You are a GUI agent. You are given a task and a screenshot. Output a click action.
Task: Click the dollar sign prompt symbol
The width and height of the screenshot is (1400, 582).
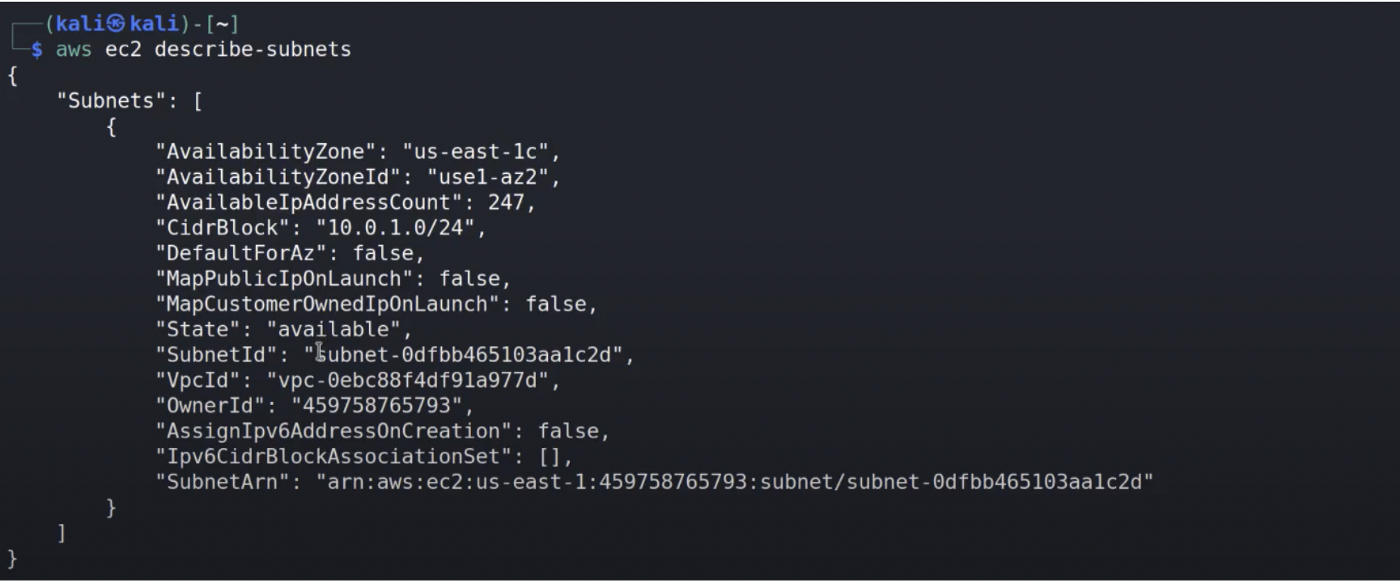click(37, 49)
